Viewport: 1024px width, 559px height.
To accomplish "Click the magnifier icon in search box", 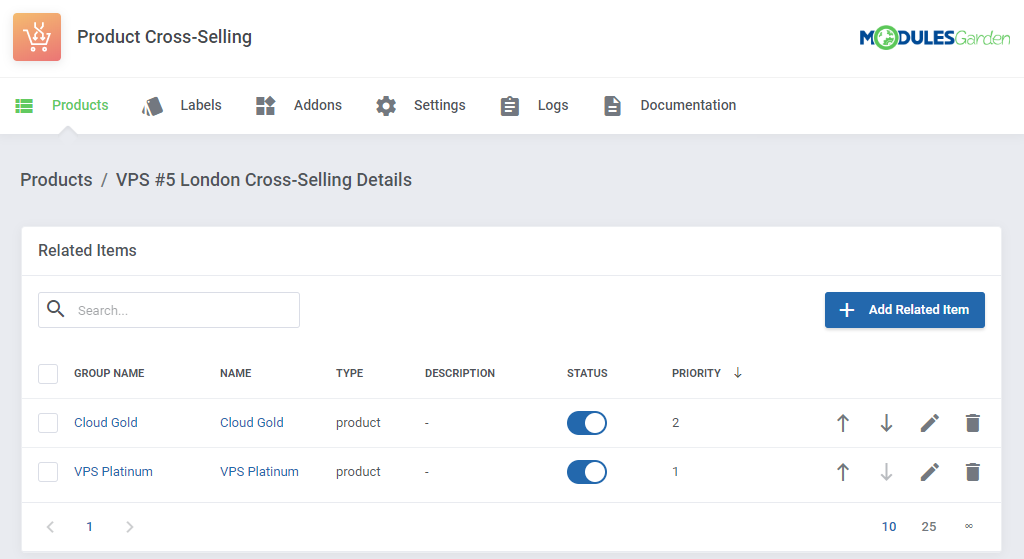I will 56,309.
